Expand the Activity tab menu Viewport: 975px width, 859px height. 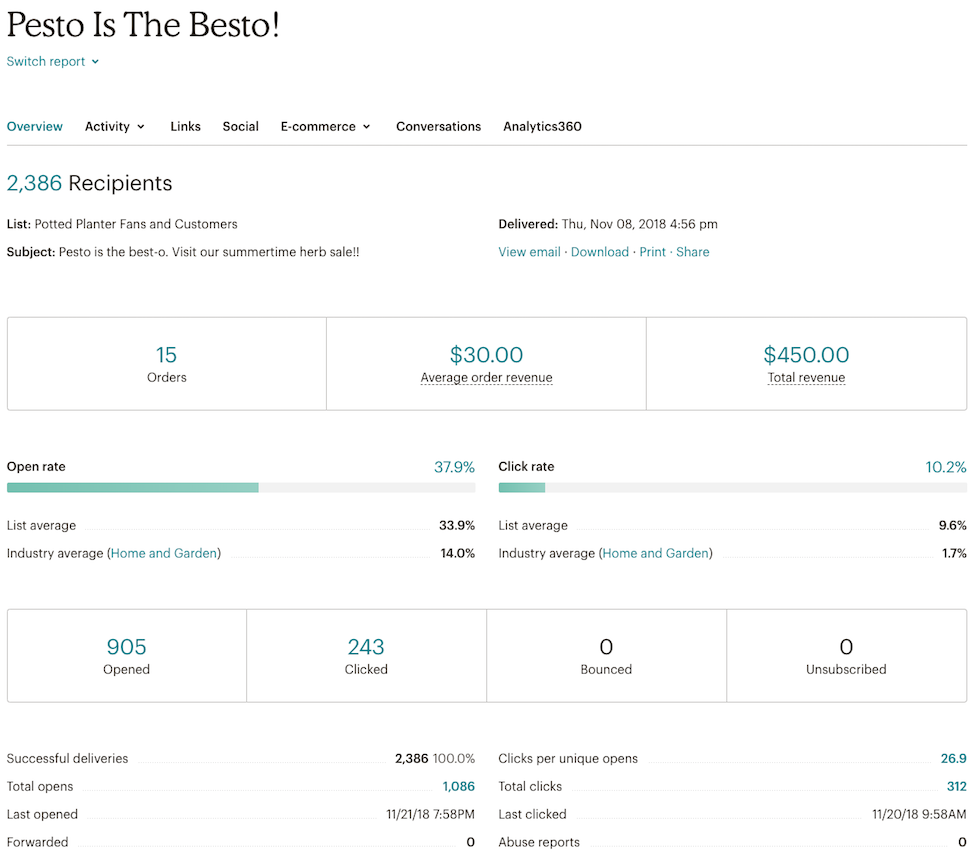pos(115,127)
